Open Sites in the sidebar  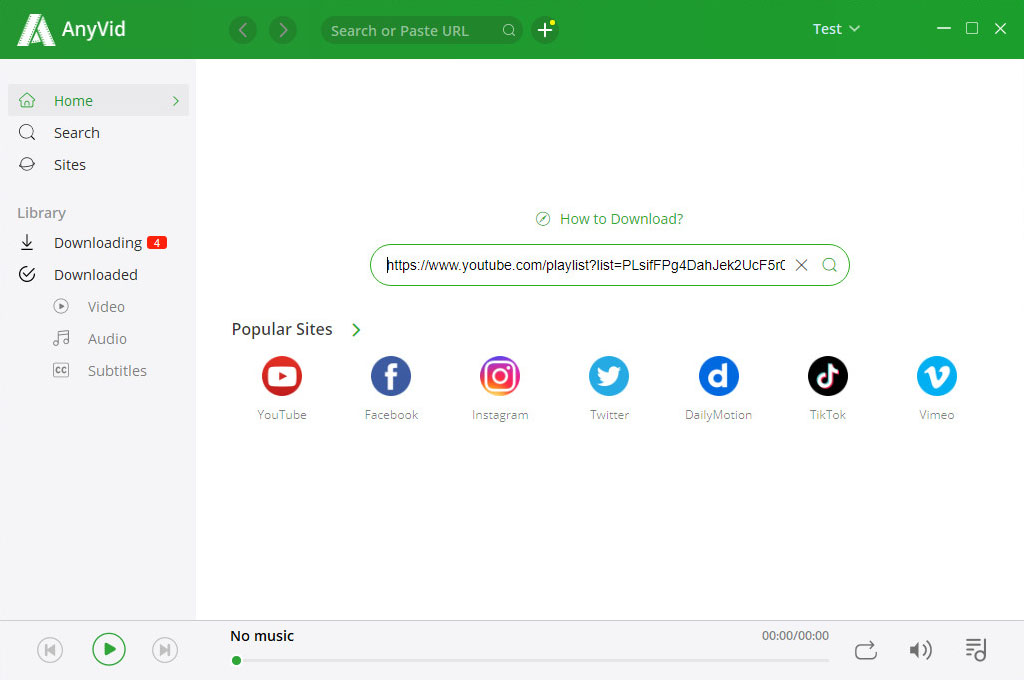(x=99, y=165)
